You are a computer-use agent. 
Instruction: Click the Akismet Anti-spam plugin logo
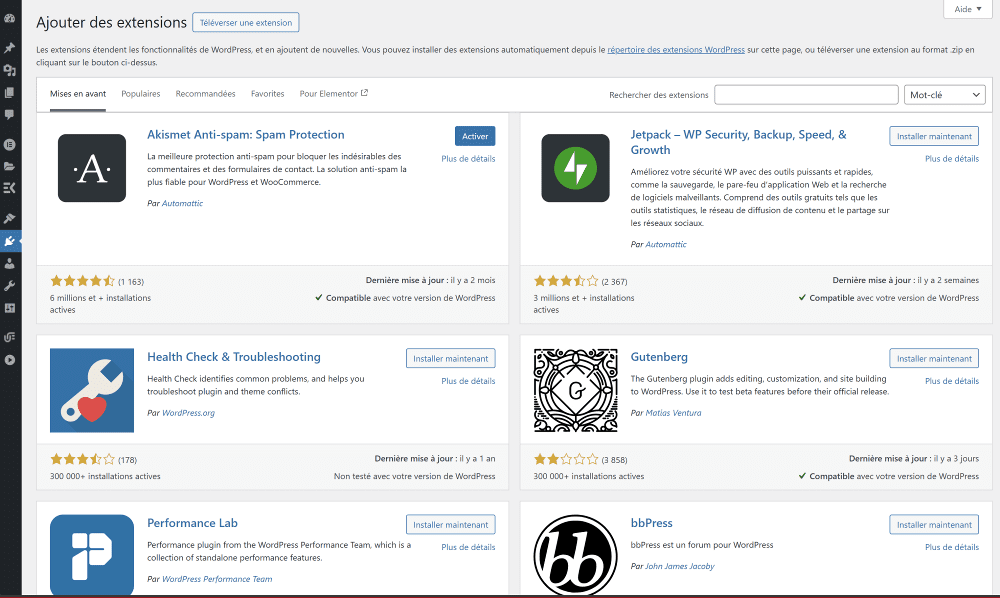(x=92, y=168)
